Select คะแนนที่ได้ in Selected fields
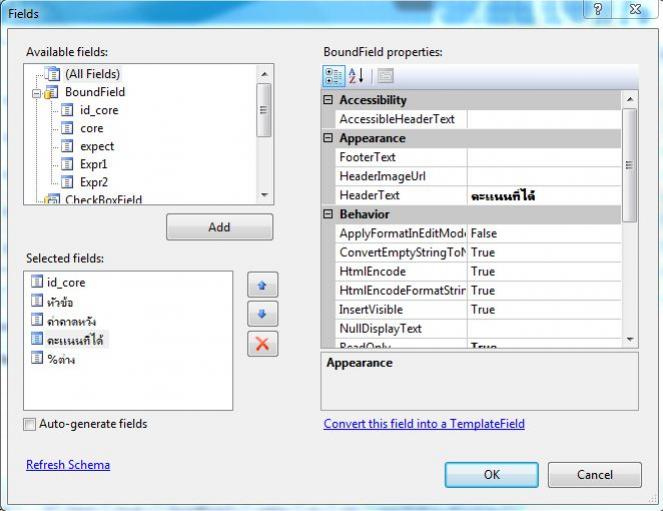The image size is (663, 511). point(75,340)
